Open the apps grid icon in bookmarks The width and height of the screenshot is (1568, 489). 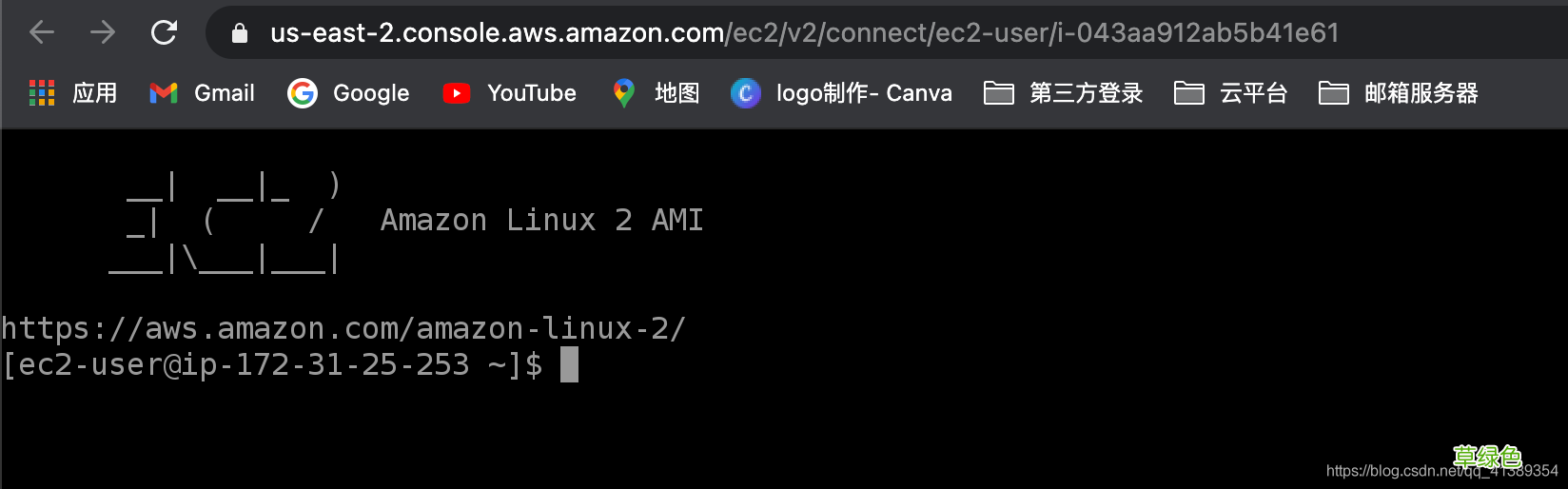[42, 93]
